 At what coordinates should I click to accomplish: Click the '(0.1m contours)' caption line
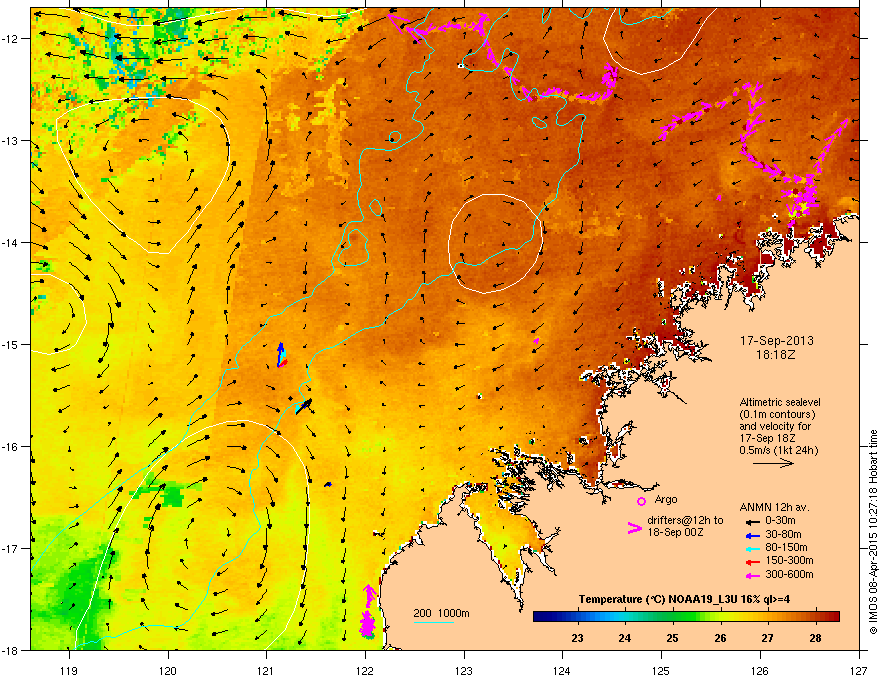point(777,414)
